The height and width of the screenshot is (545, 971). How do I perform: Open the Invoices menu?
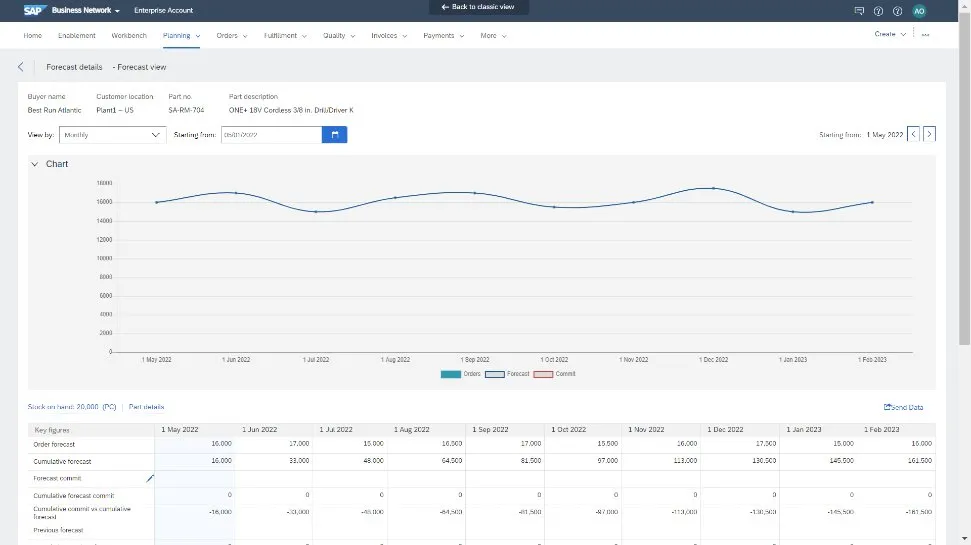click(388, 36)
